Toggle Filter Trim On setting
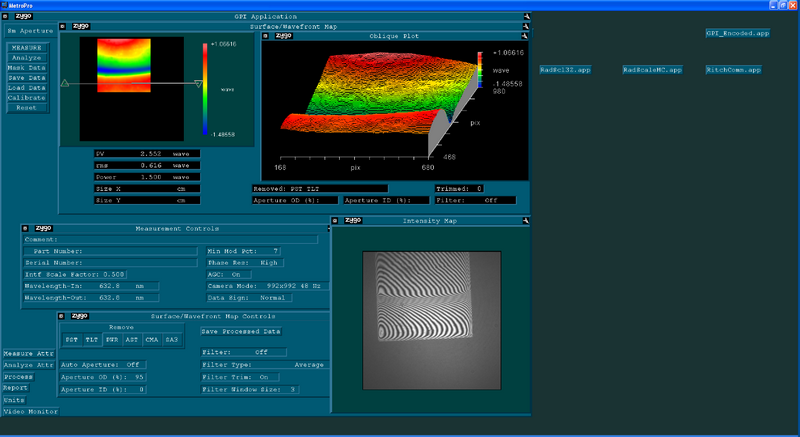The height and width of the screenshot is (437, 800). [x=240, y=377]
